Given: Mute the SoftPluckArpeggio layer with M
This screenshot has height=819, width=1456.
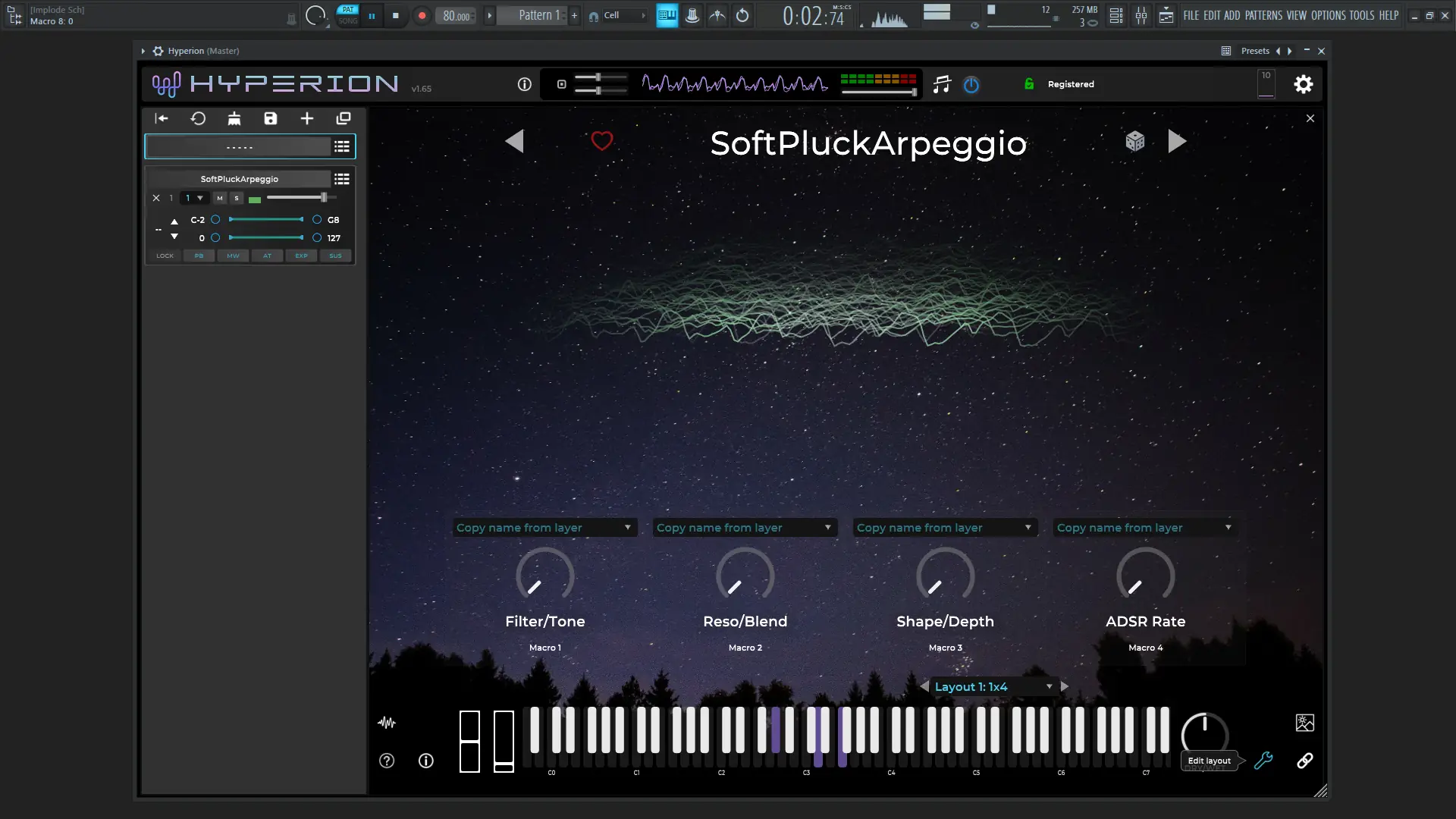Looking at the screenshot, I should [220, 198].
